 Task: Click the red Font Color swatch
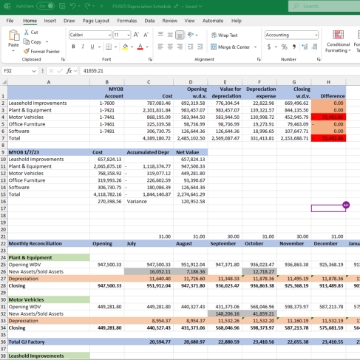pyautogui.click(x=140, y=47)
